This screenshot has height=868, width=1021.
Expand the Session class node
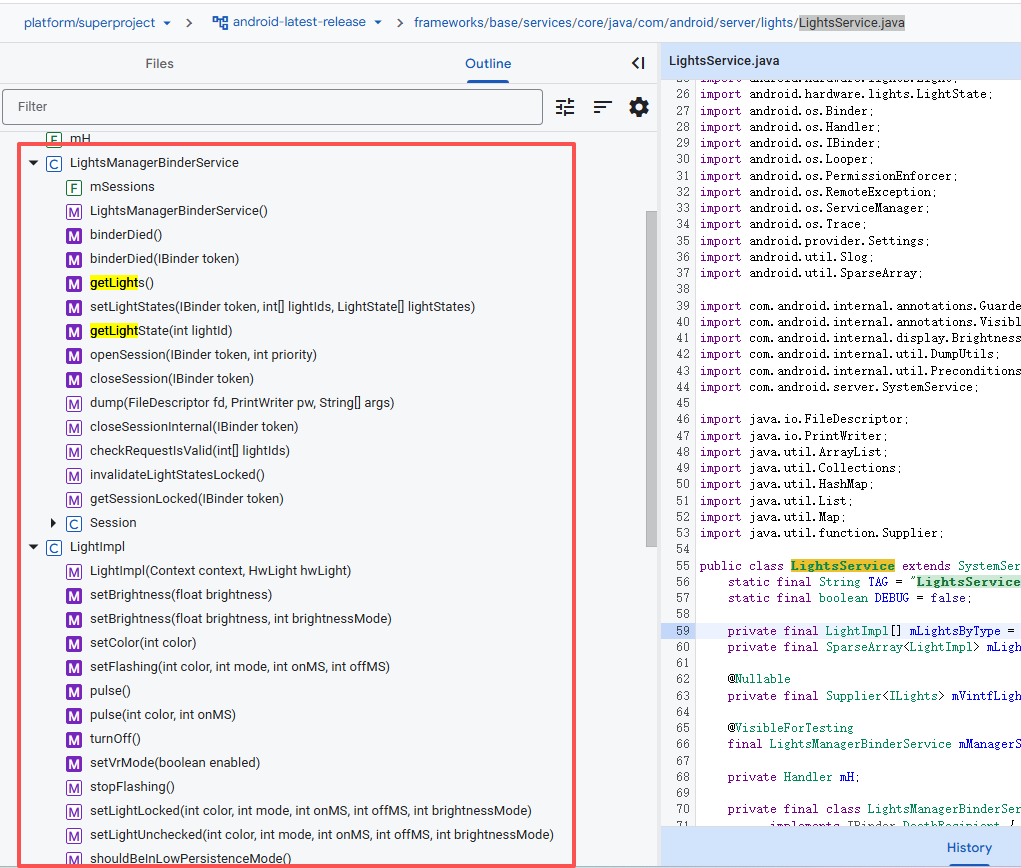(x=53, y=523)
